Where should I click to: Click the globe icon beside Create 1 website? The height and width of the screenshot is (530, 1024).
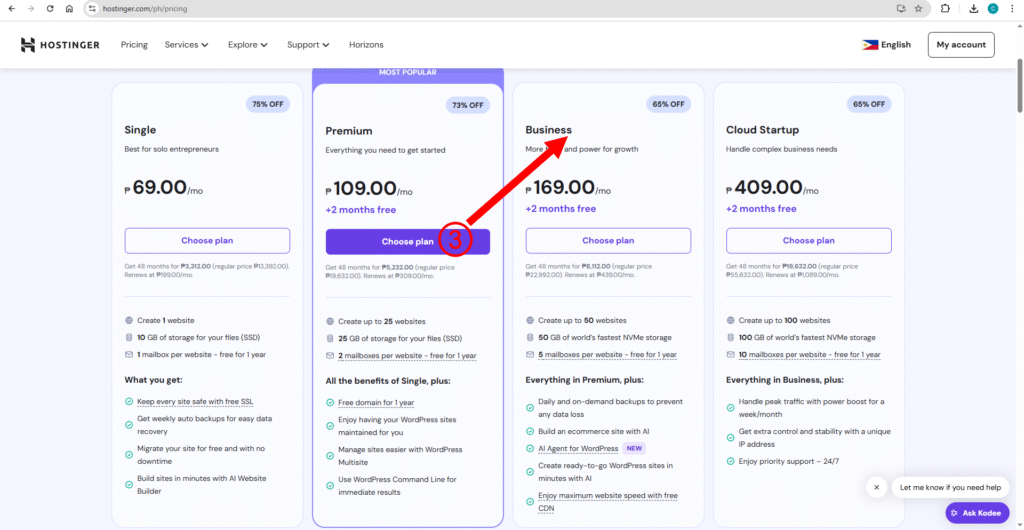(x=129, y=320)
